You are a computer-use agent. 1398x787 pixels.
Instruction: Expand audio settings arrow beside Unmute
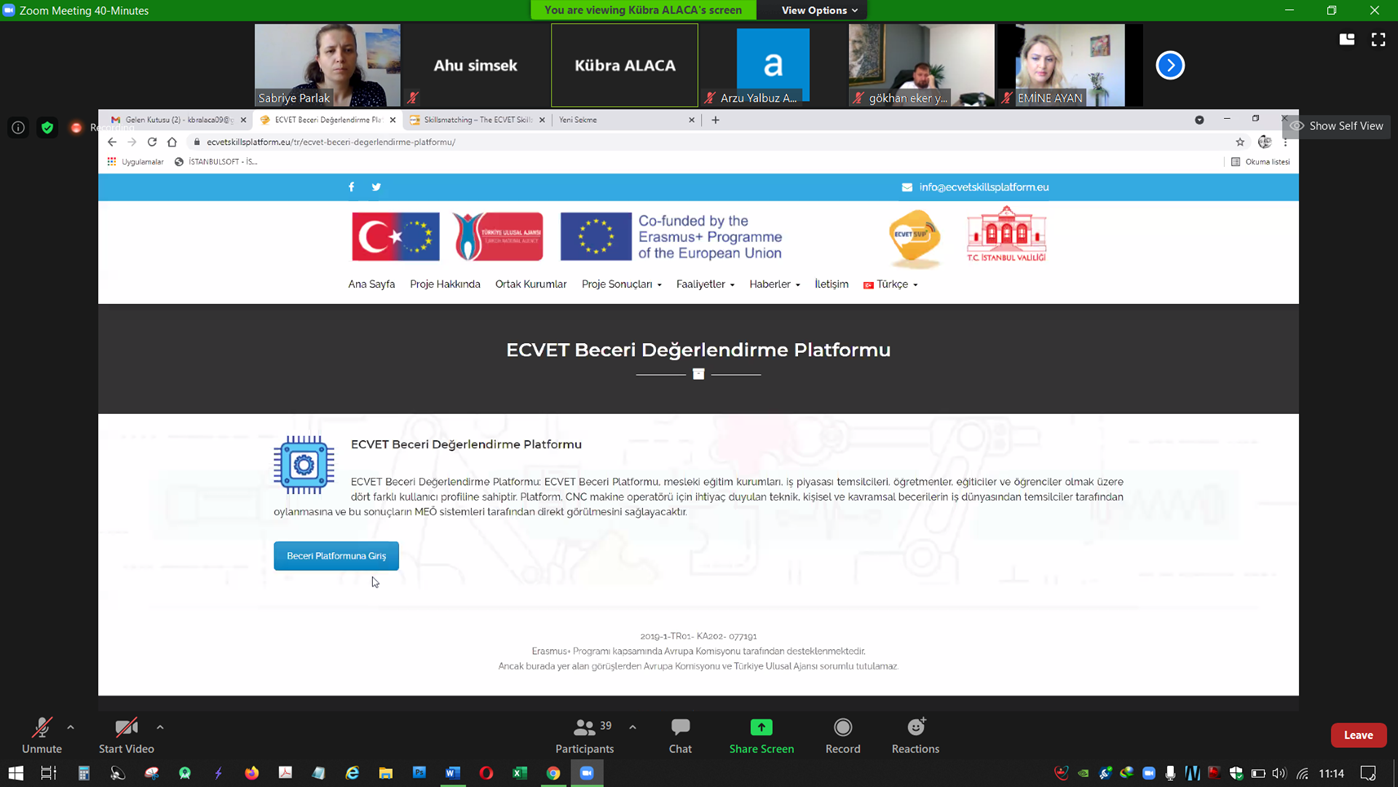coord(71,727)
